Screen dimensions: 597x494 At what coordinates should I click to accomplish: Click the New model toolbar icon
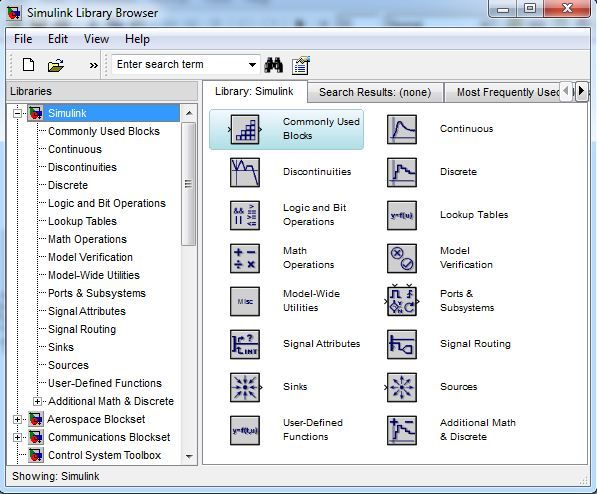coord(28,65)
